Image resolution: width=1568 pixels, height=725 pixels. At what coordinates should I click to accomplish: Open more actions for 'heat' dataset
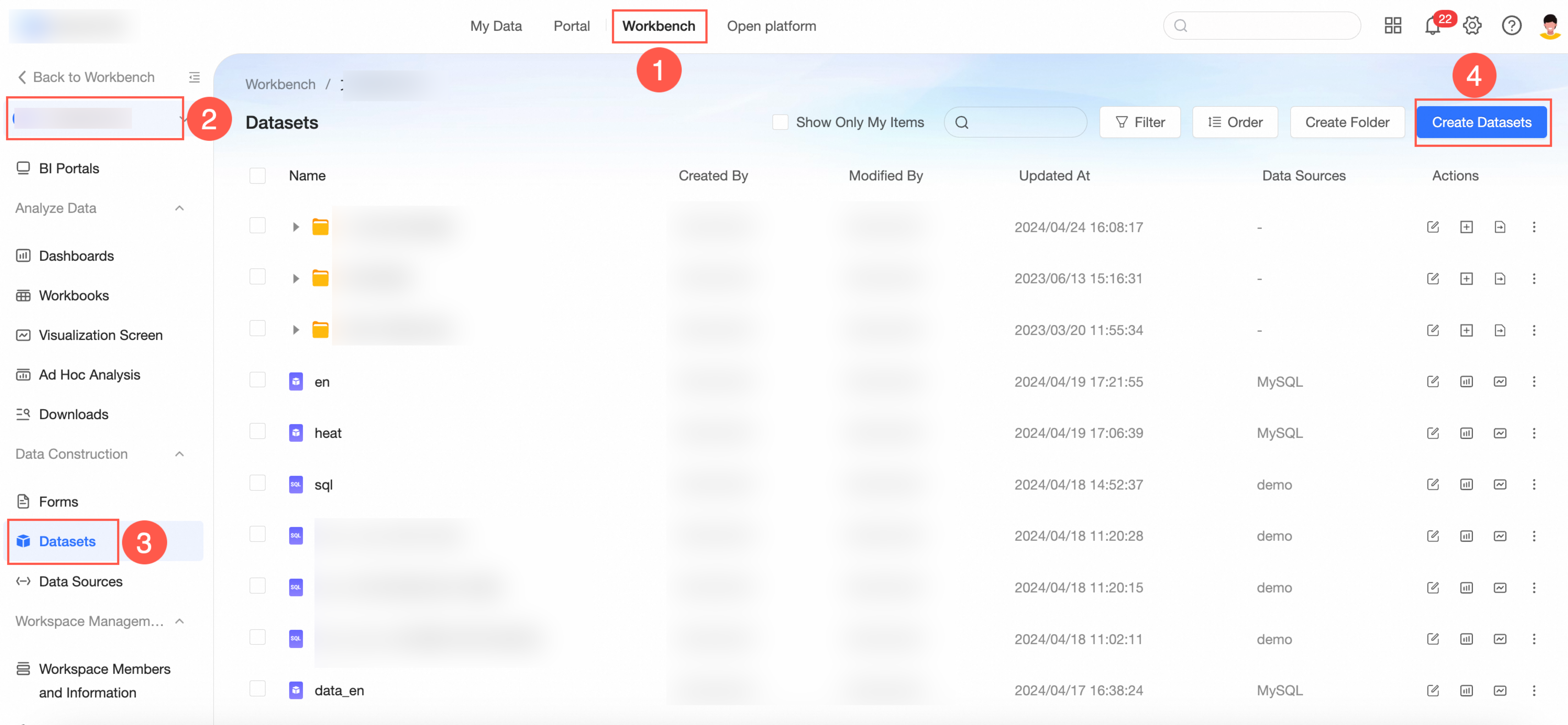[x=1534, y=433]
